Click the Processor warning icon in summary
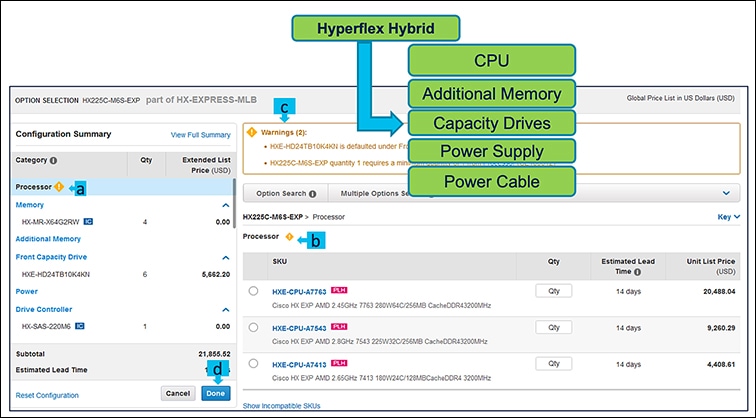Viewport: 756px width, 418px height. click(x=59, y=186)
